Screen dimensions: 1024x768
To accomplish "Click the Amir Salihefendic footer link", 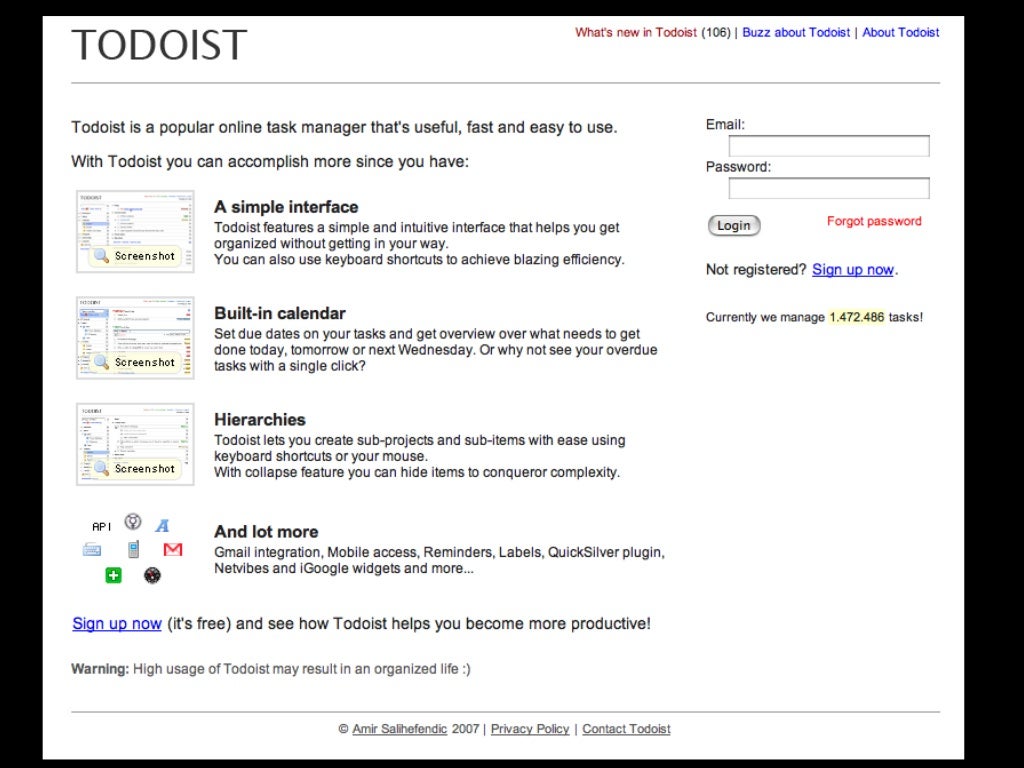I will 400,729.
